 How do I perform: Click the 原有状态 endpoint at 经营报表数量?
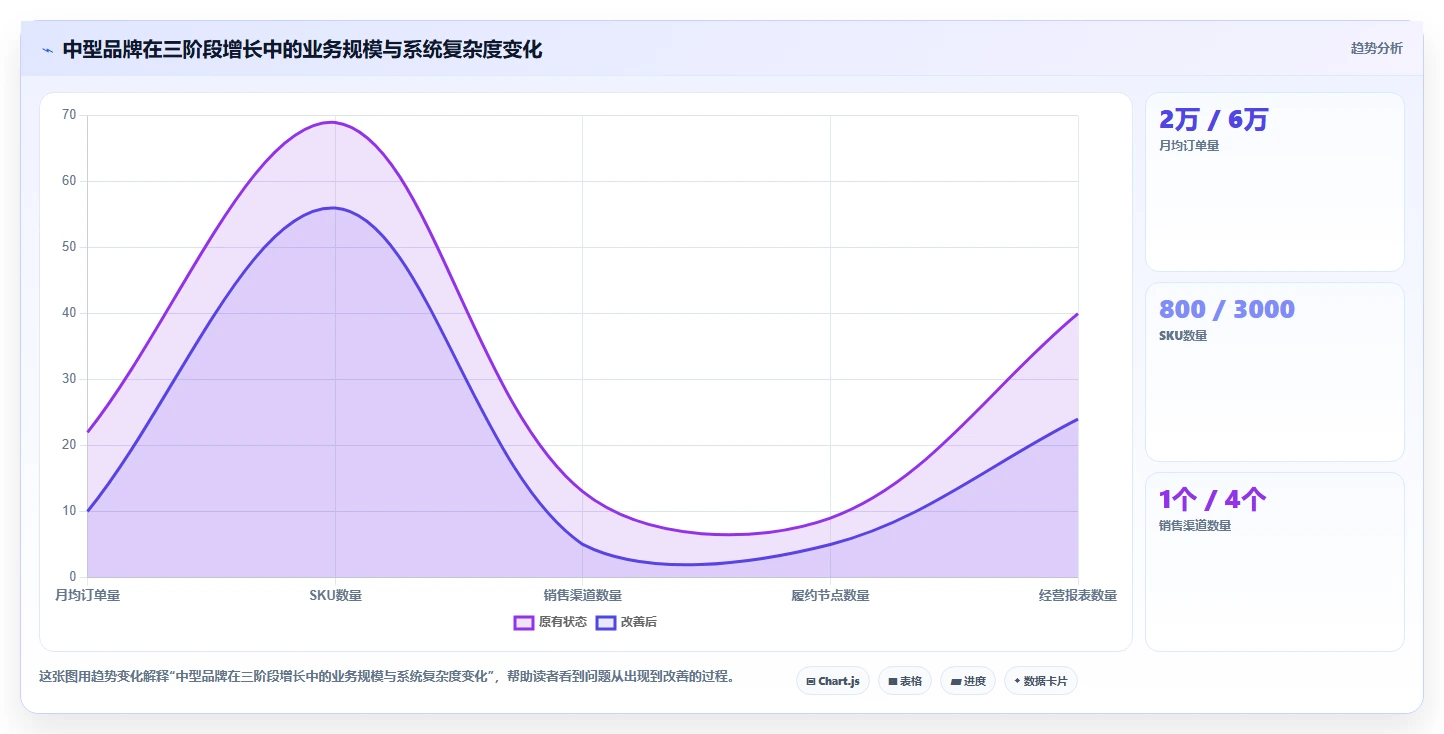pos(1077,314)
